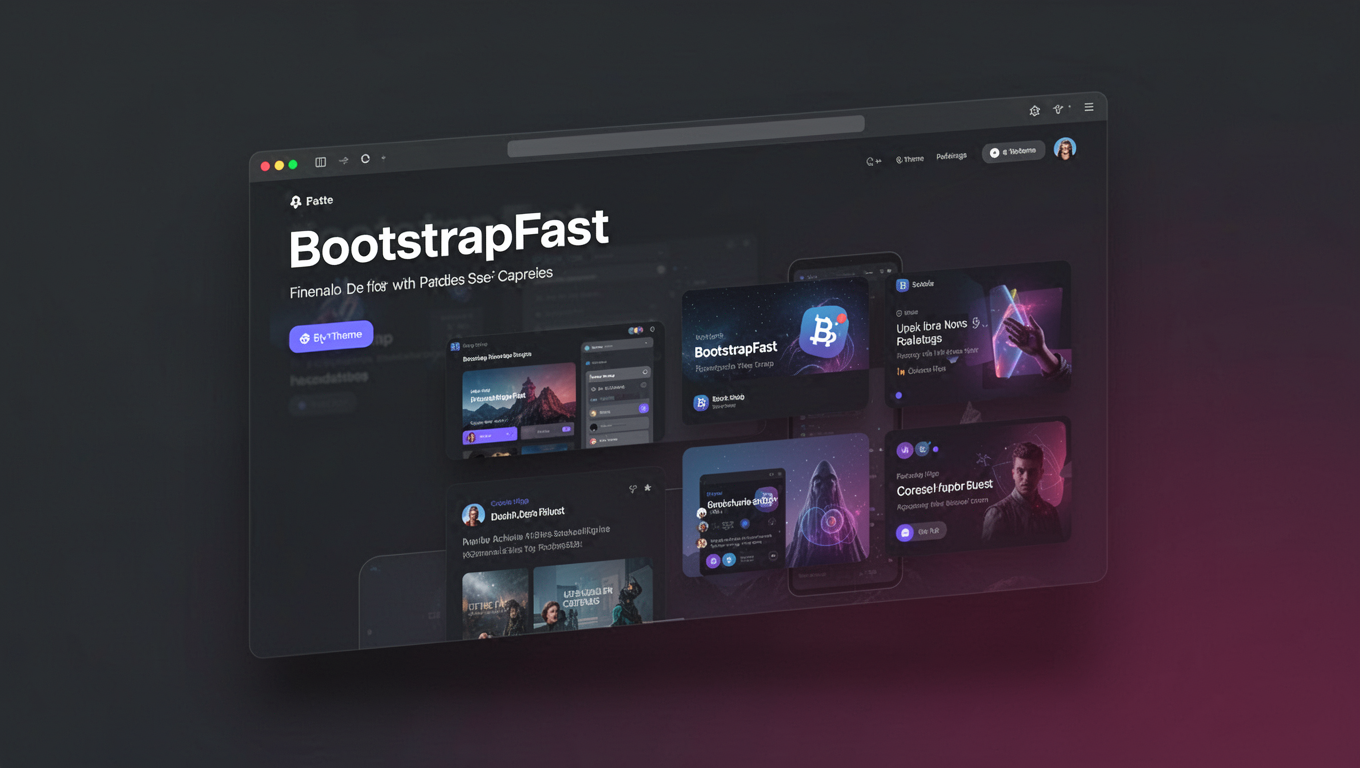This screenshot has height=768, width=1360.
Task: Star the Doahh.Dera Faluest post
Action: [648, 488]
